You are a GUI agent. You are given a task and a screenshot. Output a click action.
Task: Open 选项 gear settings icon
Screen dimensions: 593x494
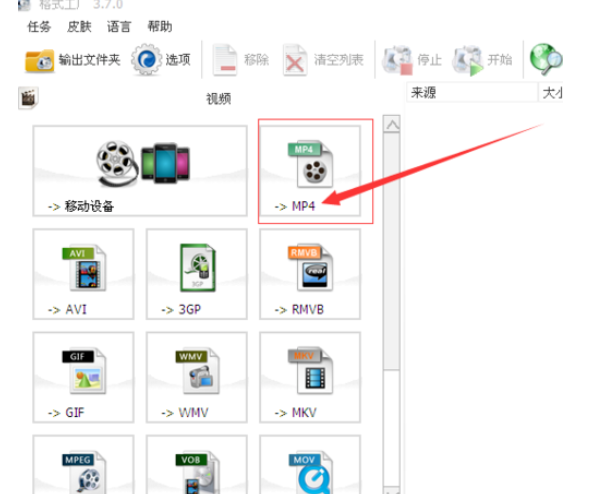pos(146,59)
